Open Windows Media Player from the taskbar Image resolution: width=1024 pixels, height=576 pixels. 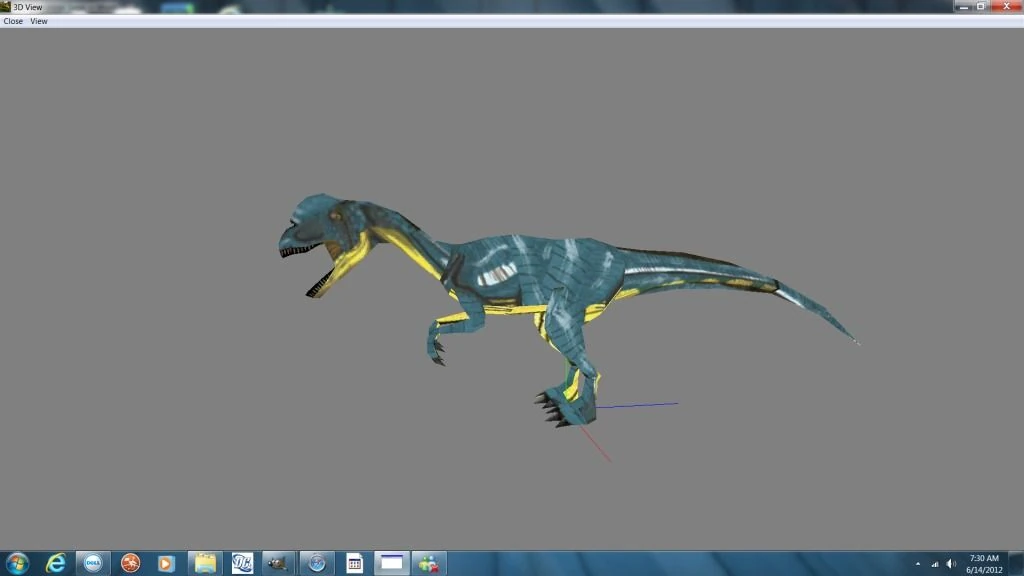click(167, 563)
